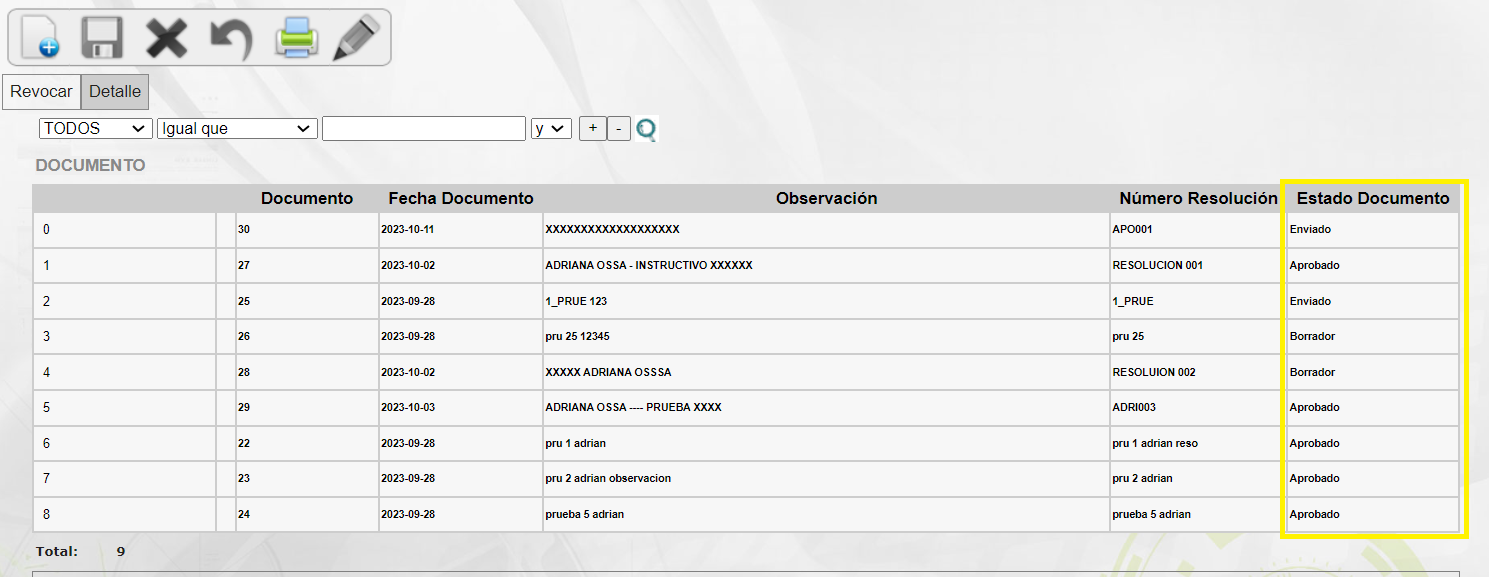Click the magnifying glass search icon
The height and width of the screenshot is (577, 1489).
(647, 129)
